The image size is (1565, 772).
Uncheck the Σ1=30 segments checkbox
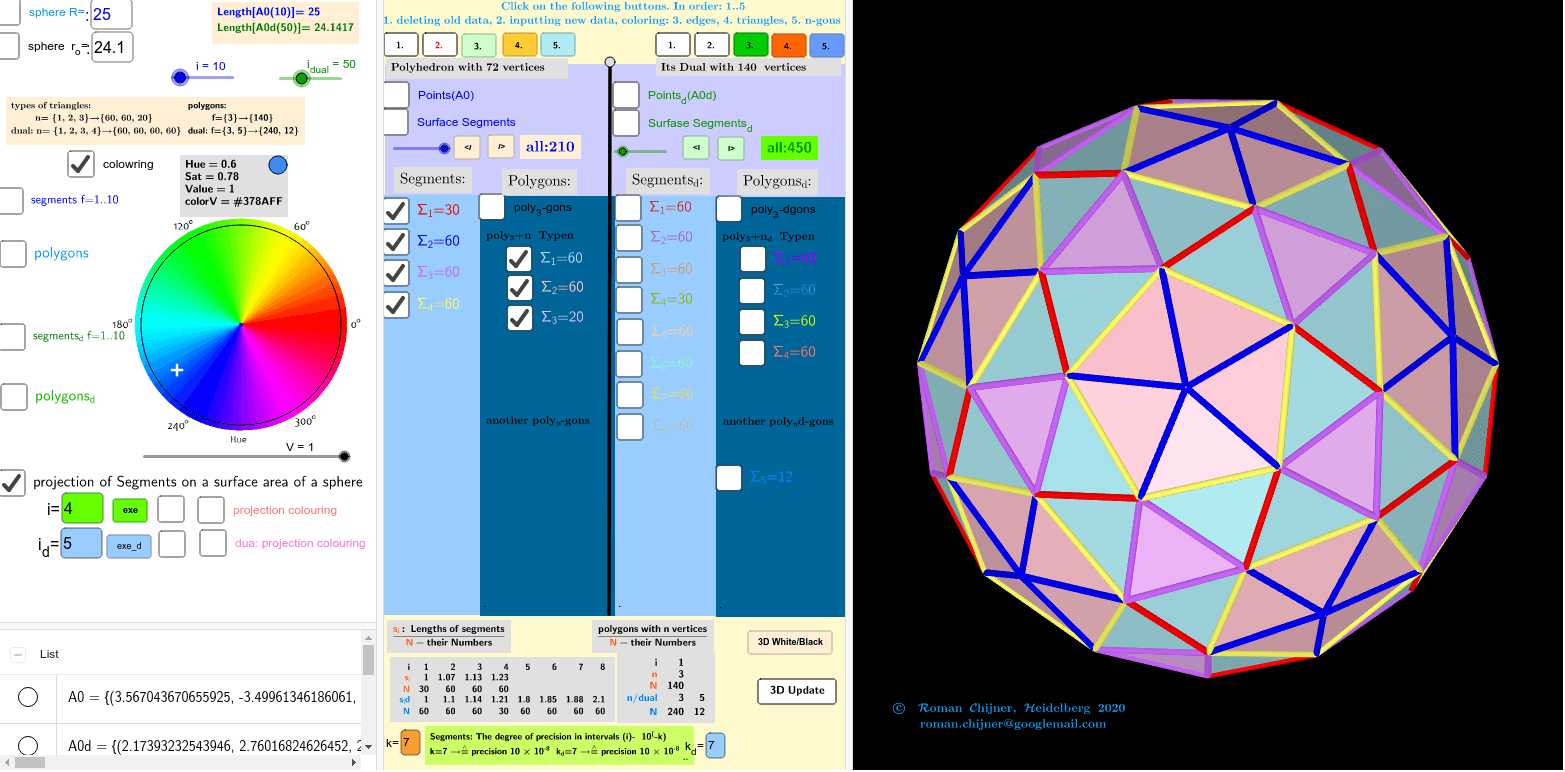[x=395, y=211]
